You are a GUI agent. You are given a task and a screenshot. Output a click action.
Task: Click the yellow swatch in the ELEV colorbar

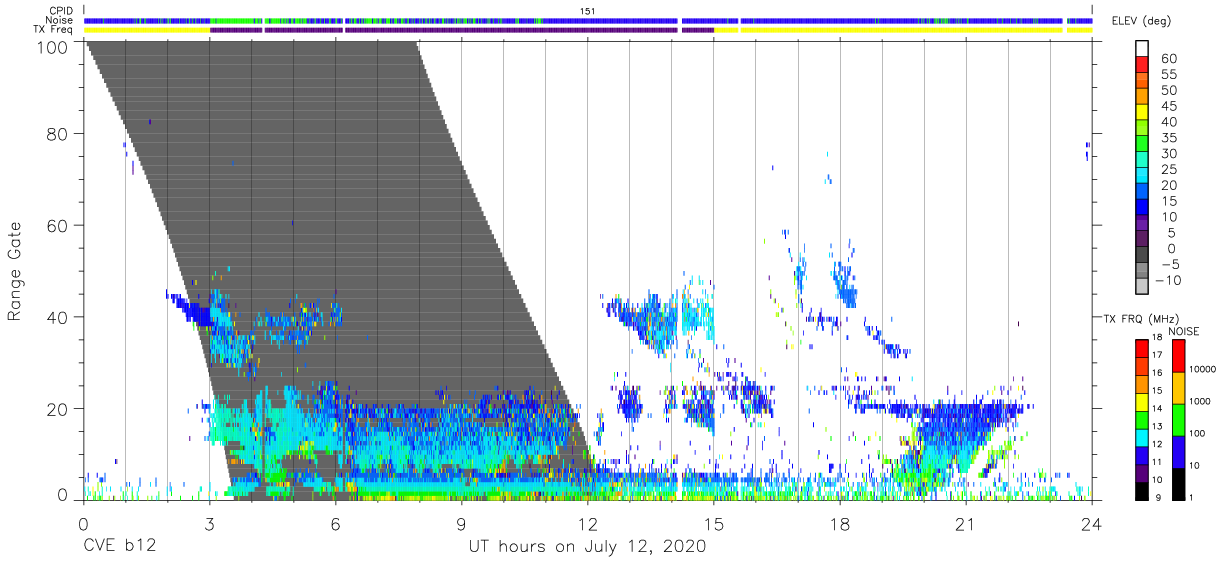(x=1143, y=113)
